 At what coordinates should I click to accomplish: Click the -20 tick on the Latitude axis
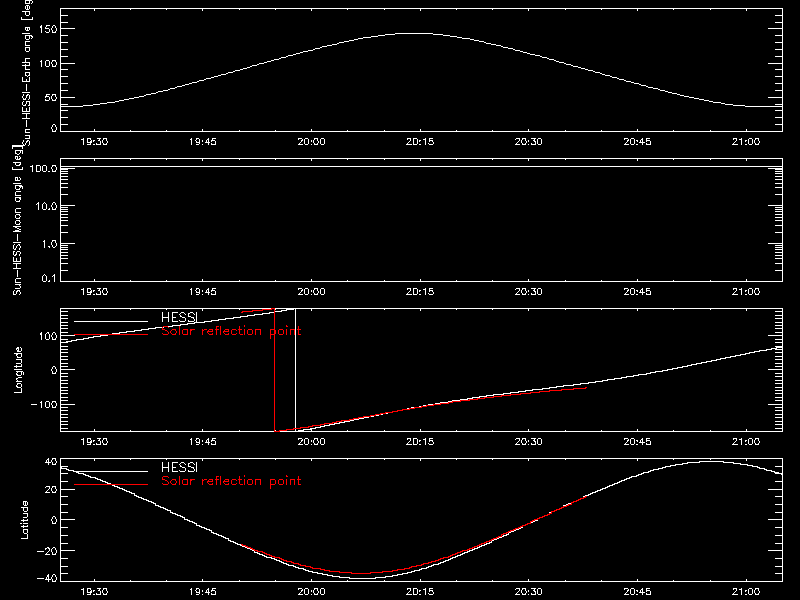tap(47, 551)
